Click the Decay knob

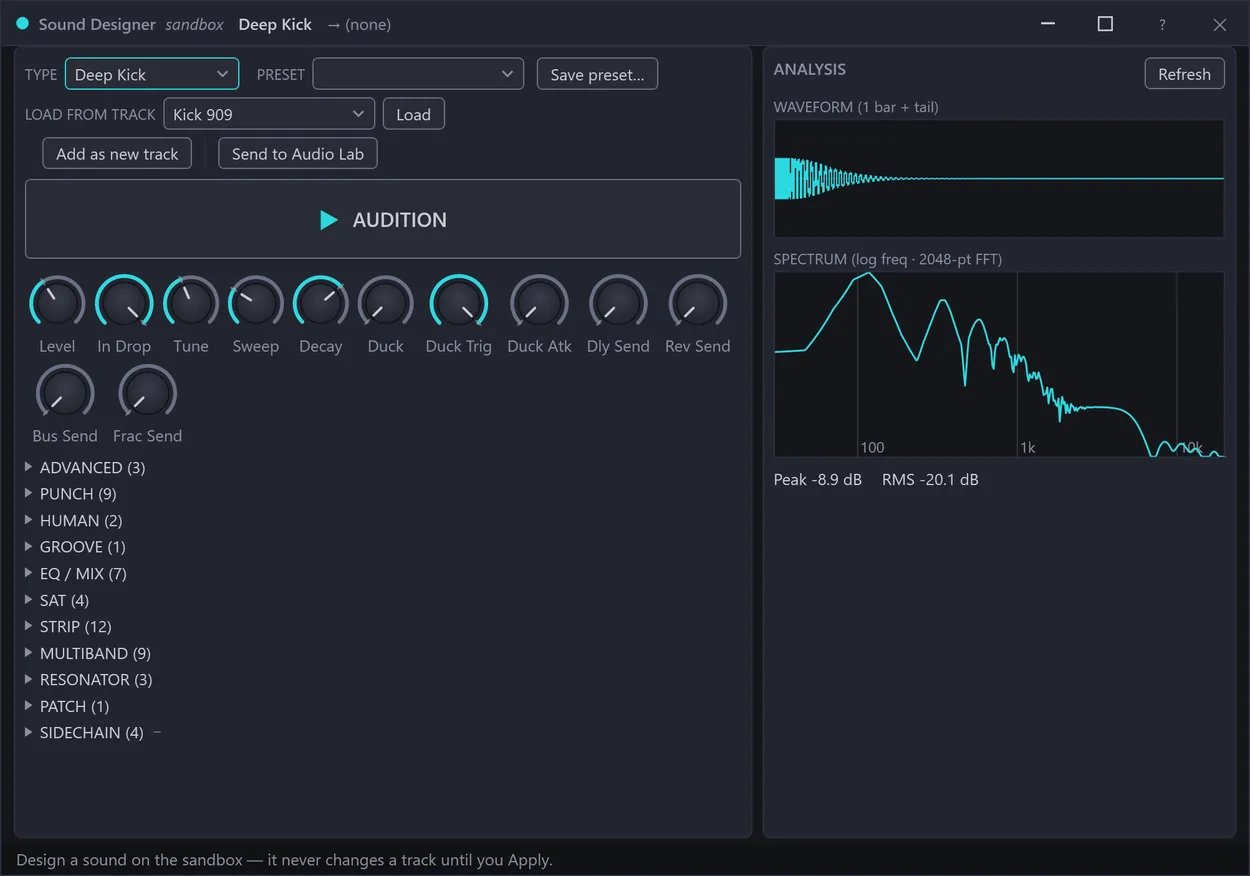[x=321, y=303]
